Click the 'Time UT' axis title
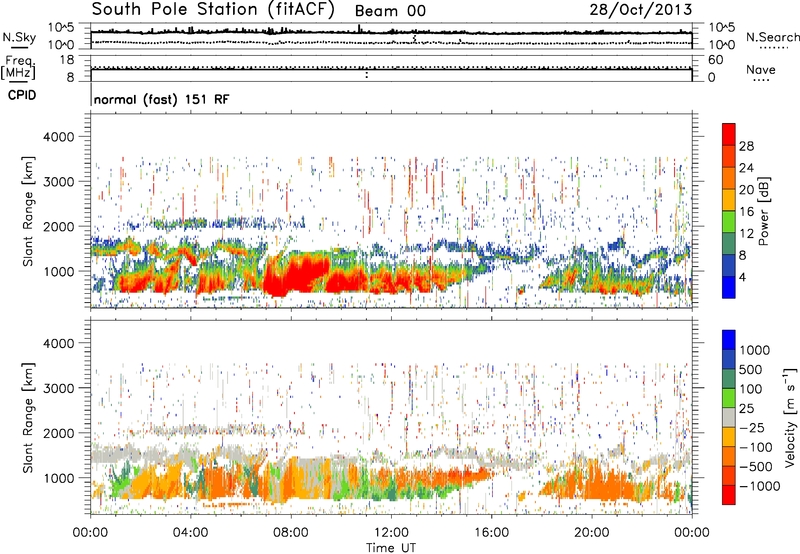Image resolution: width=800 pixels, height=554 pixels. click(x=391, y=548)
